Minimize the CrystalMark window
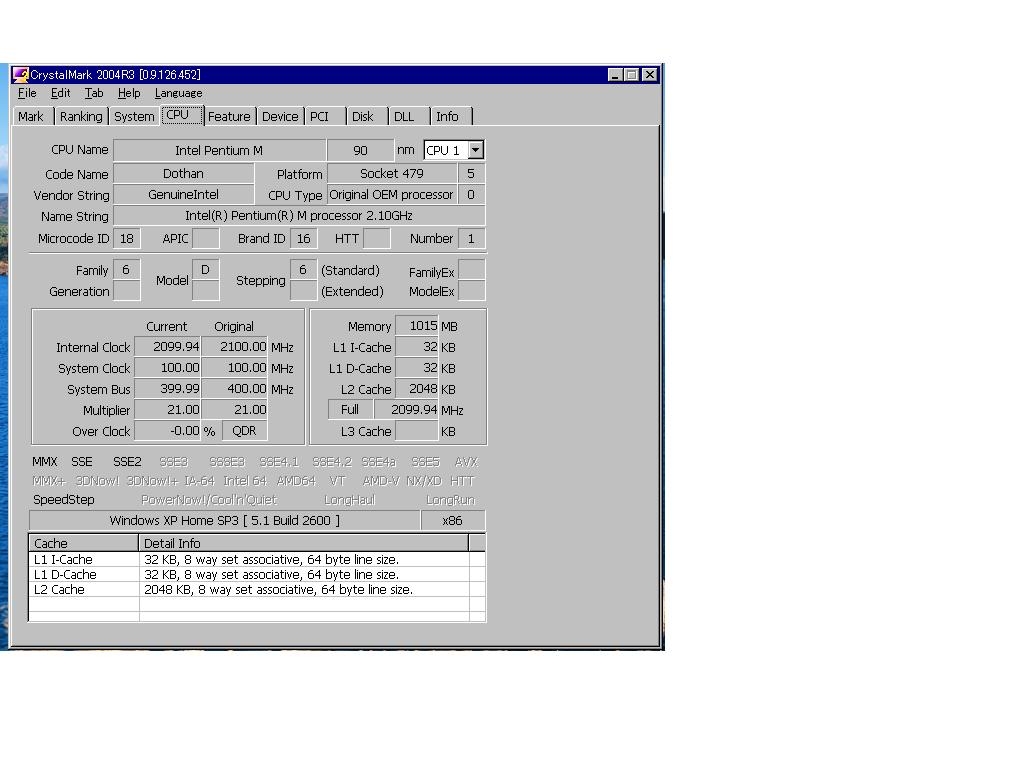 pos(615,74)
